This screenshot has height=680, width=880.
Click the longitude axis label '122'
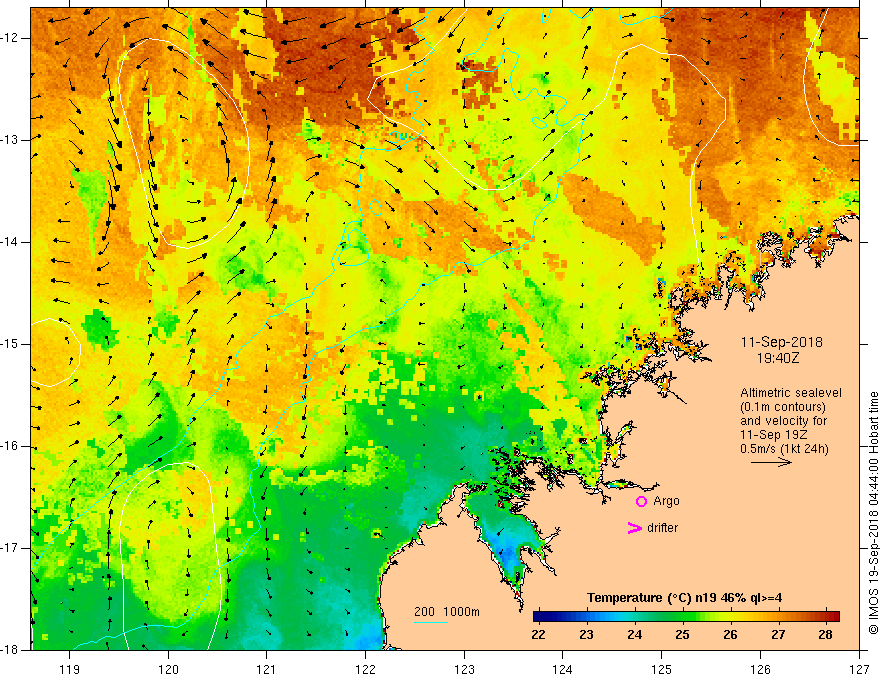click(365, 669)
